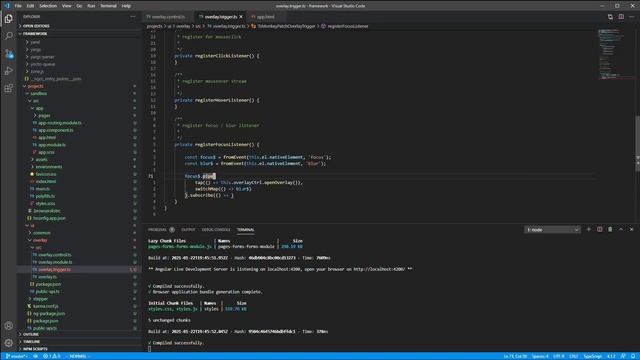Screen dimensions: 640x360
Task: Click the feedback icon in status bar
Action: 623,356
